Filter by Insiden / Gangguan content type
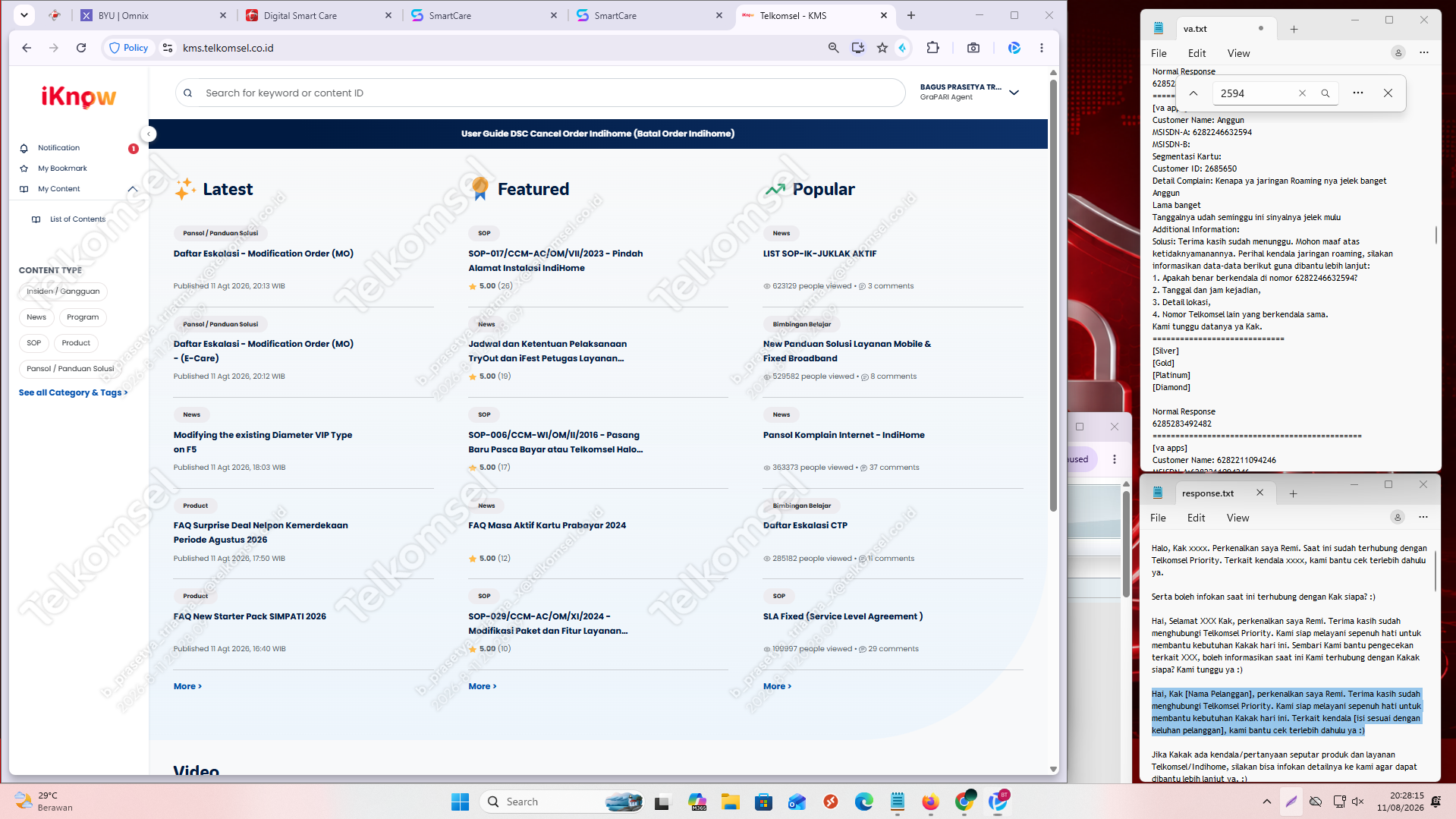This screenshot has height=819, width=1456. 63,291
